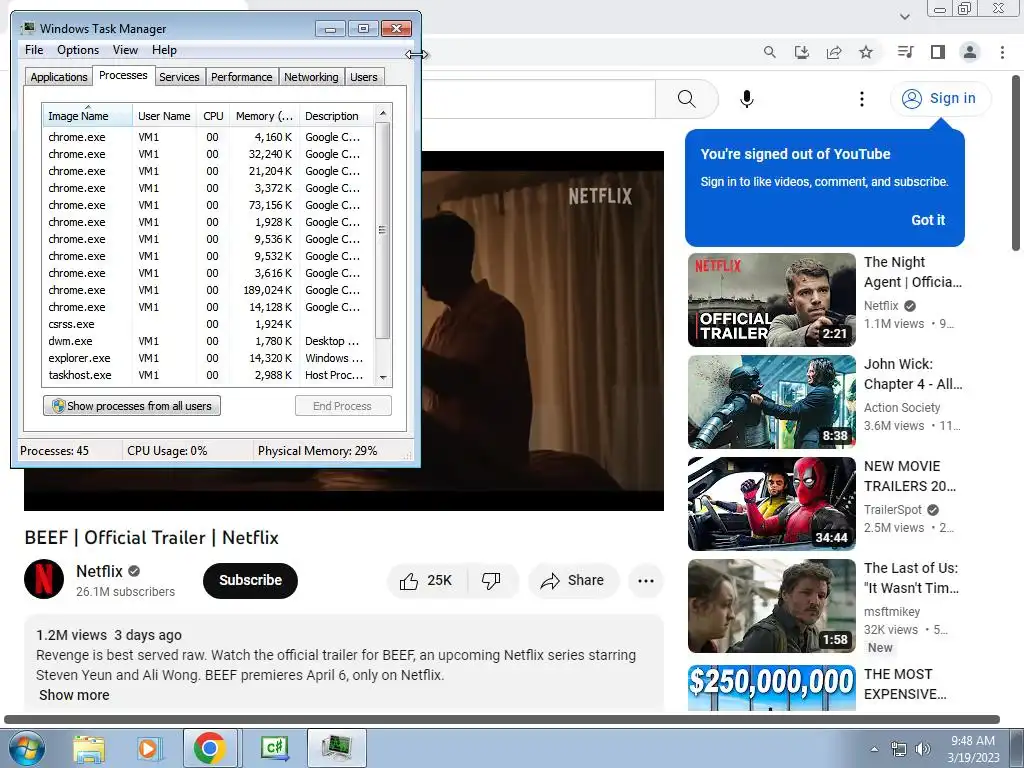Open Netflix channel avatar

pos(44,579)
